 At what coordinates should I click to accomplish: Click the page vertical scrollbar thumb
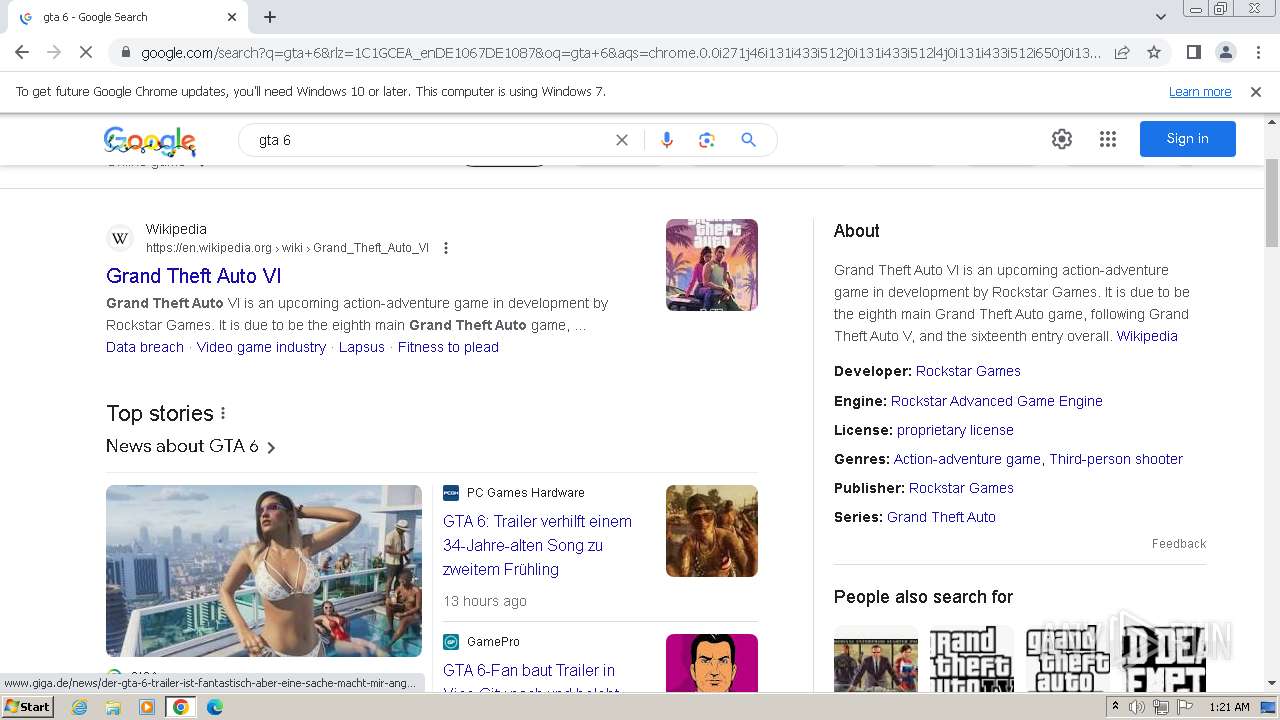[x=1272, y=203]
